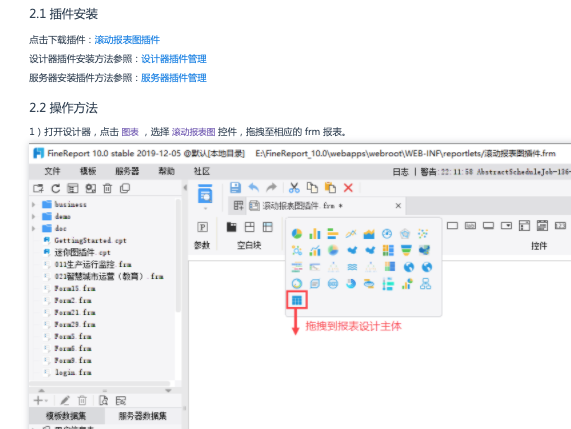Click the scissors cut icon
Viewport: 571px width, 429px height.
pos(294,188)
